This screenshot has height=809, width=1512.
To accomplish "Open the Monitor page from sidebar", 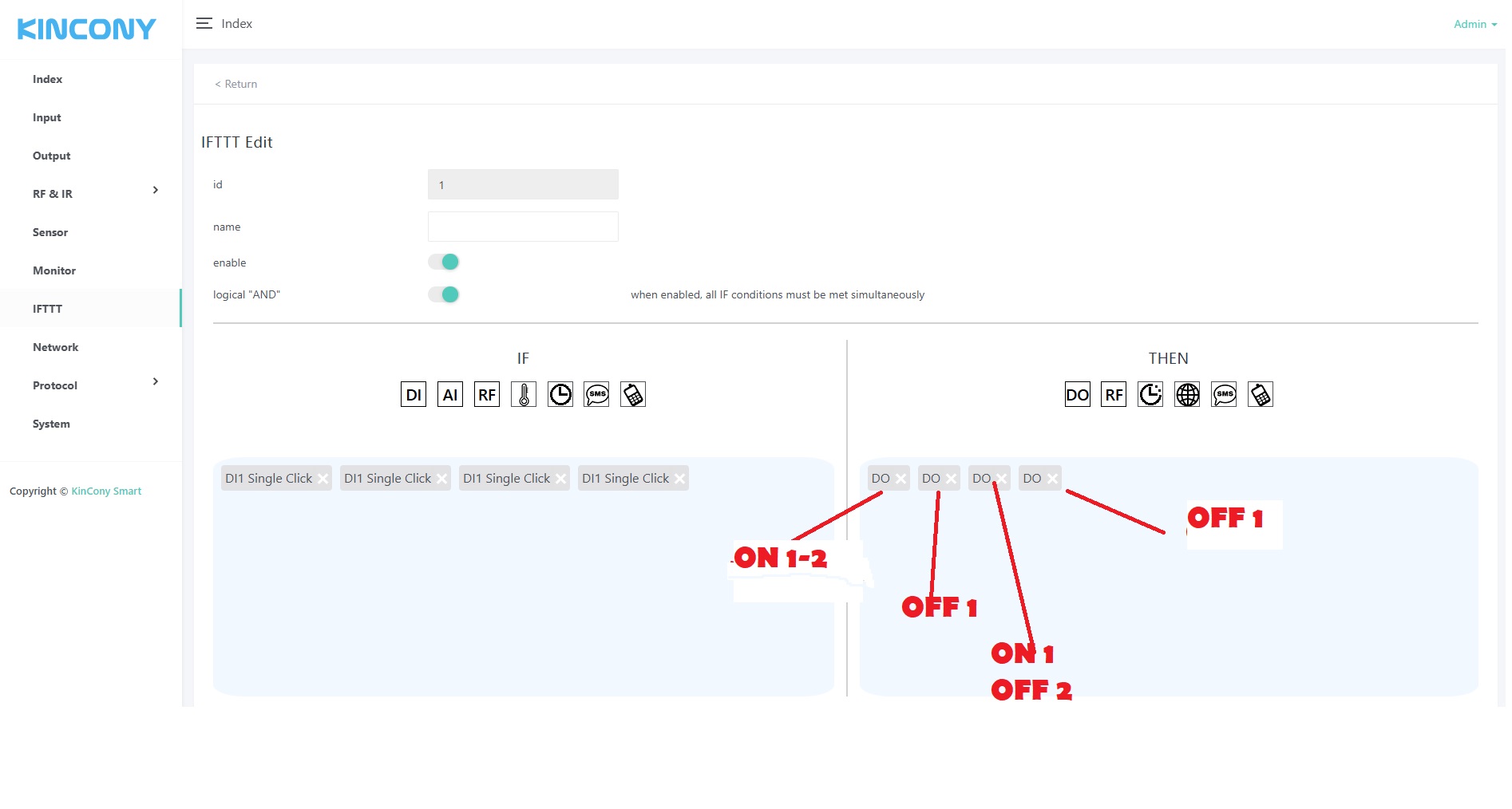I will pyautogui.click(x=54, y=270).
